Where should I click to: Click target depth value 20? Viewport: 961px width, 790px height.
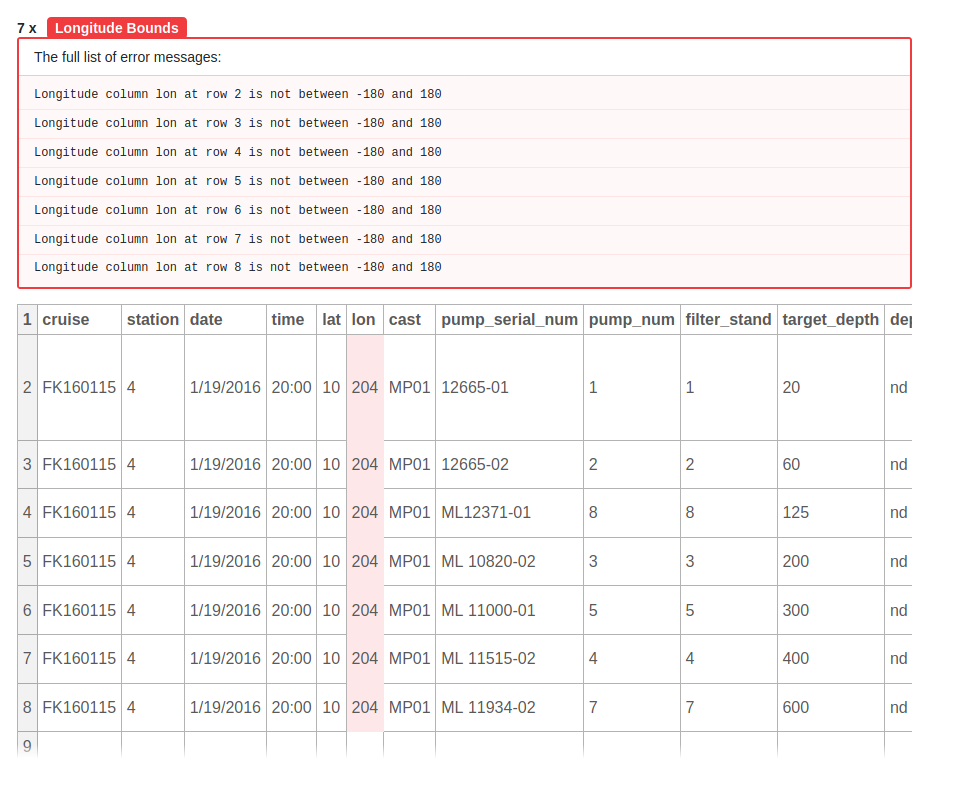coord(830,387)
